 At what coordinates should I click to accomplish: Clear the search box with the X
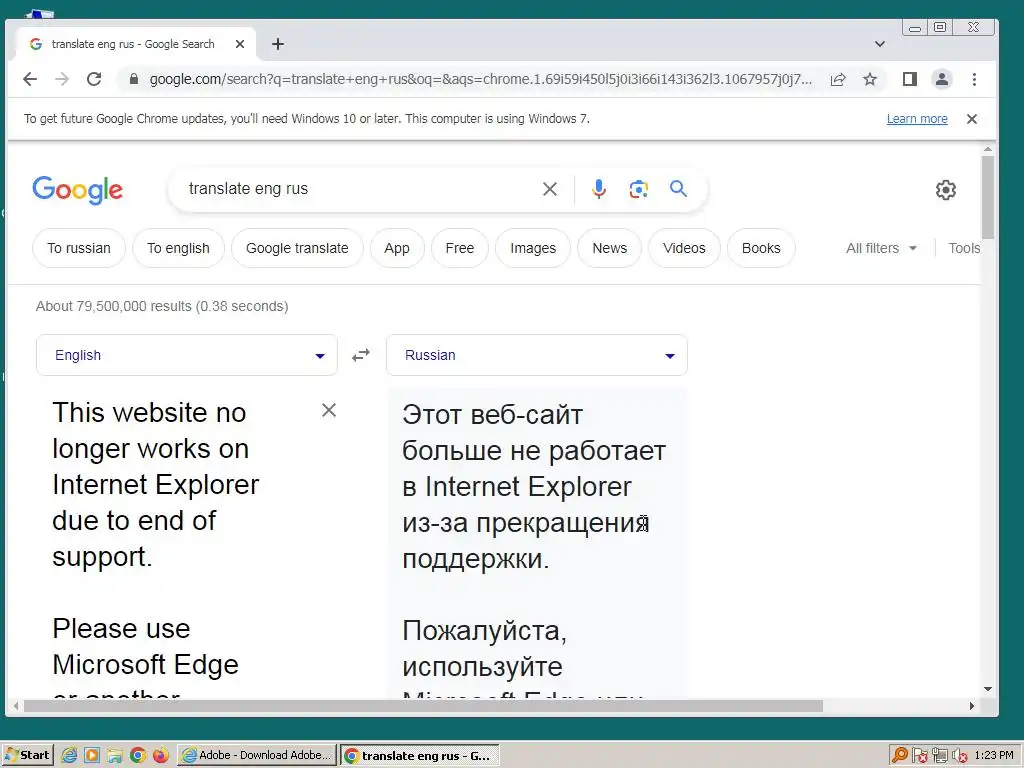(x=550, y=189)
